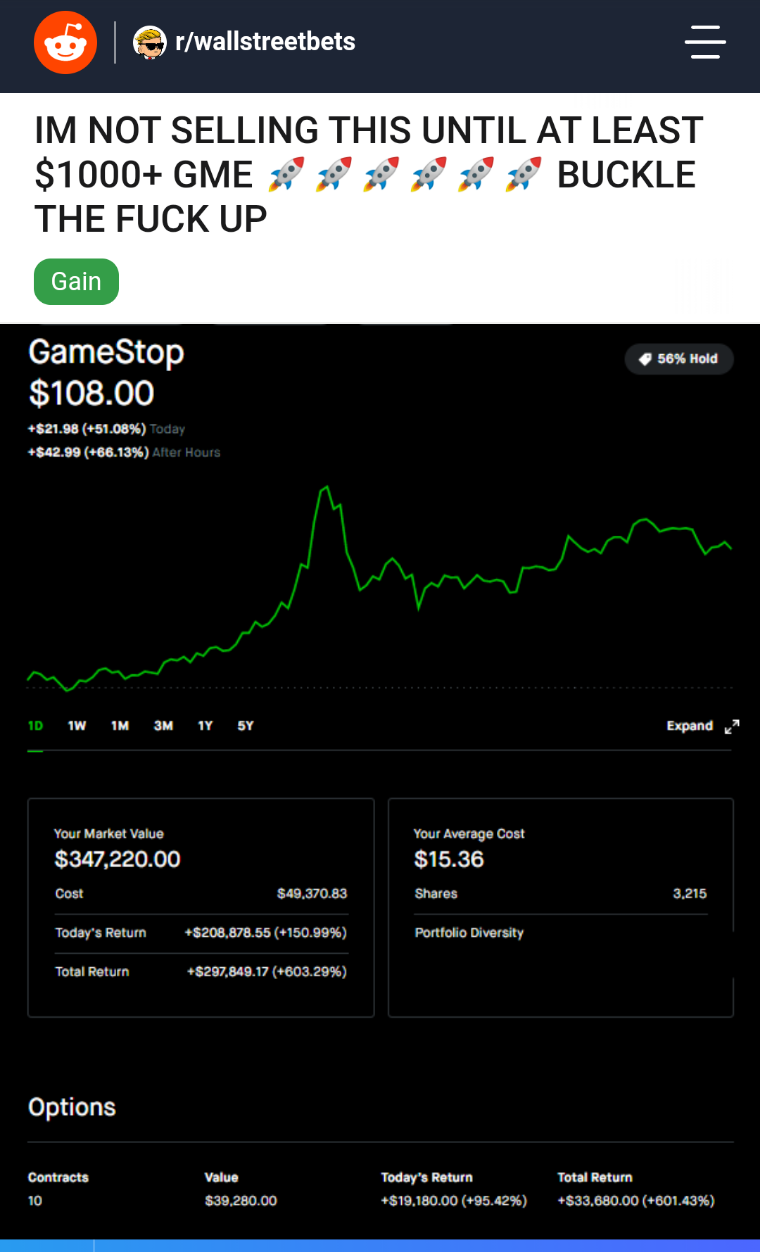Select the 1M chart range tab
This screenshot has width=760, height=1252.
pos(120,726)
